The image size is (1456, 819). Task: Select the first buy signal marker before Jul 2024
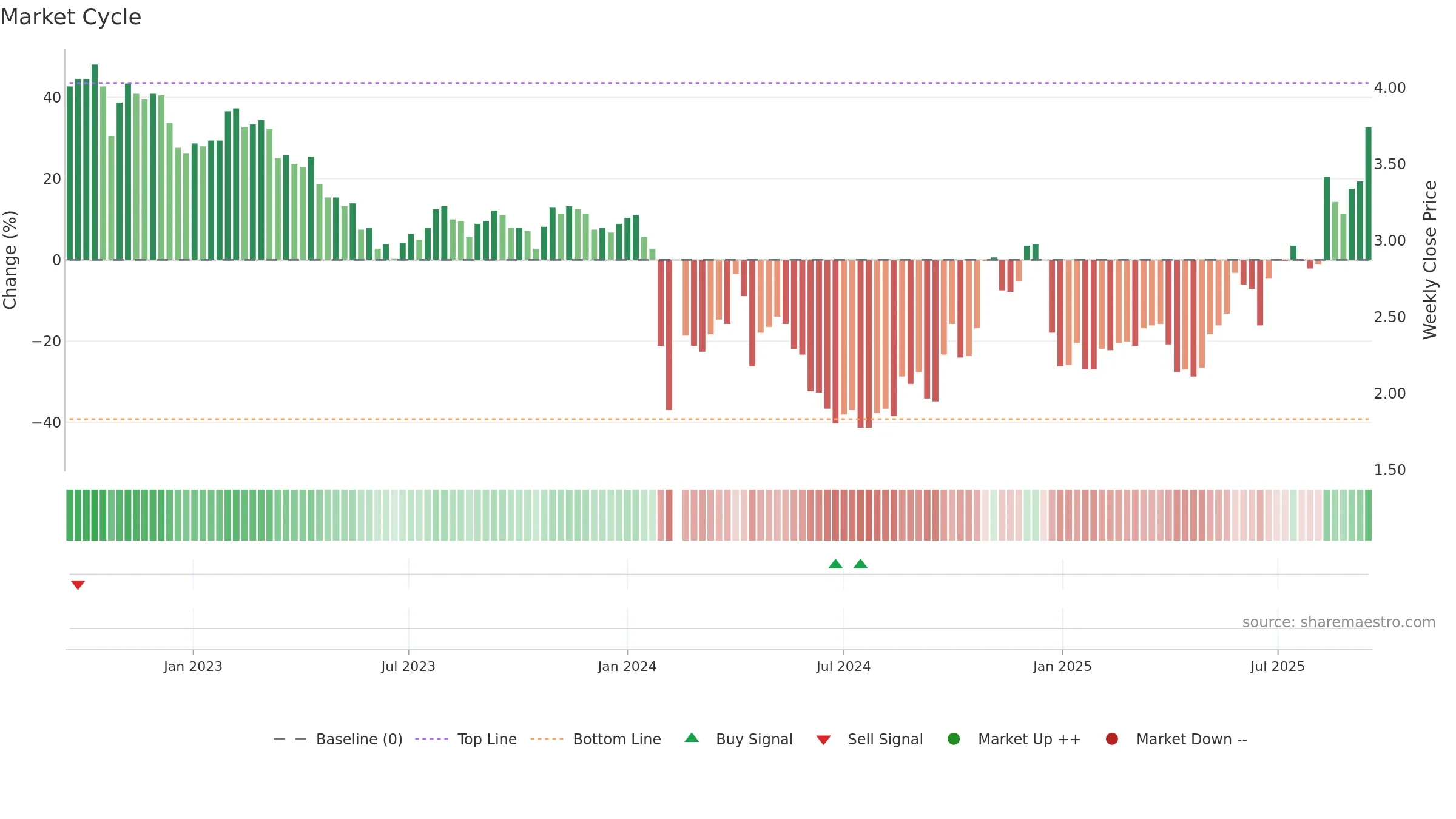click(x=835, y=564)
